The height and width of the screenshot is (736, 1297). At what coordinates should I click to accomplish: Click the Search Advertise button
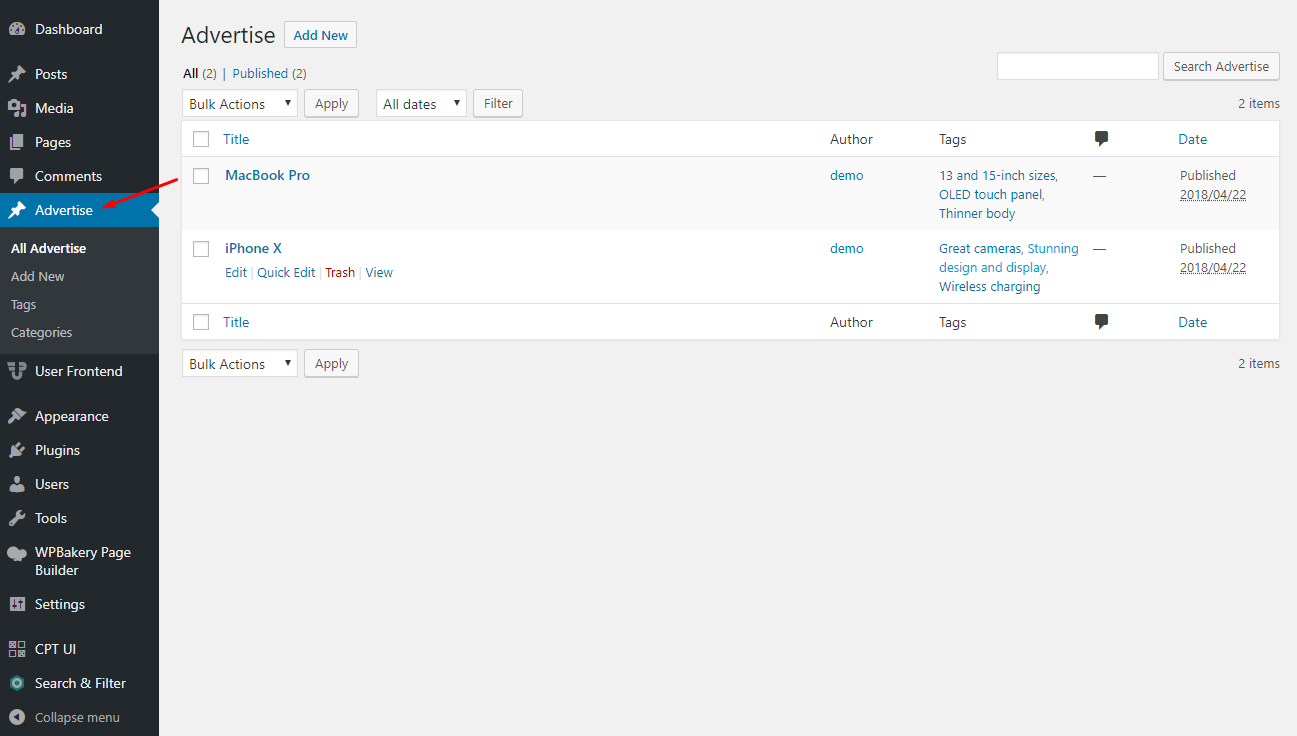coord(1221,66)
